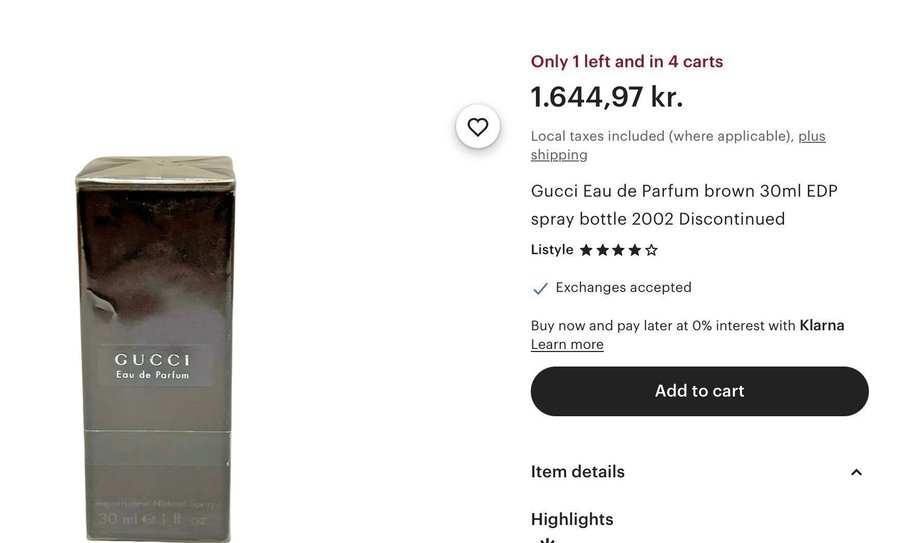Visit the Listyle seller shop
Image resolution: width=900 pixels, height=543 pixels.
(x=552, y=250)
